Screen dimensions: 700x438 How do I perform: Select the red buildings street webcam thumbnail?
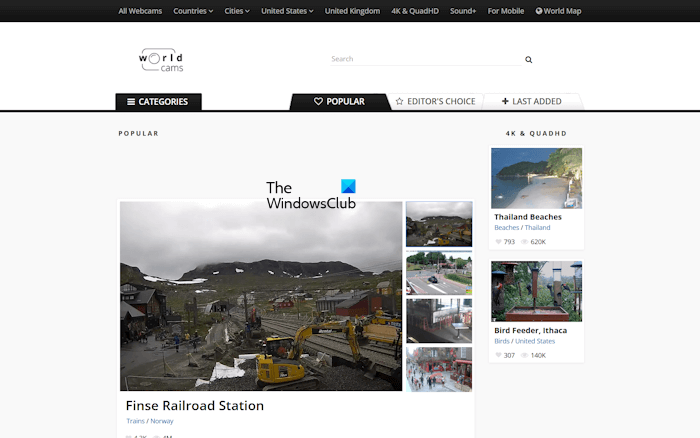[439, 369]
